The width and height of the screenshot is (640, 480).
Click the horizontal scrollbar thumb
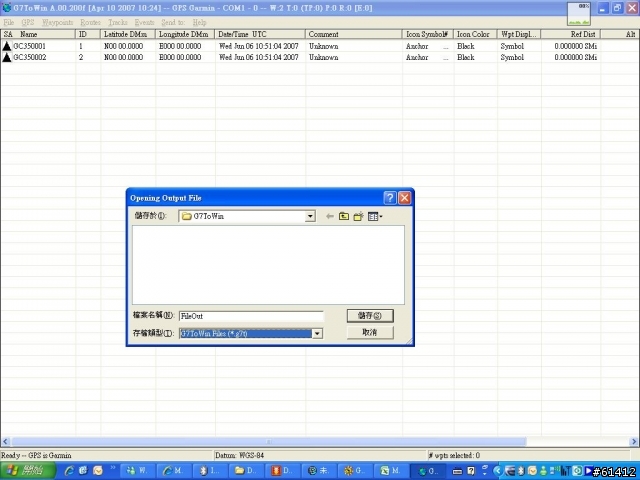pos(269,441)
